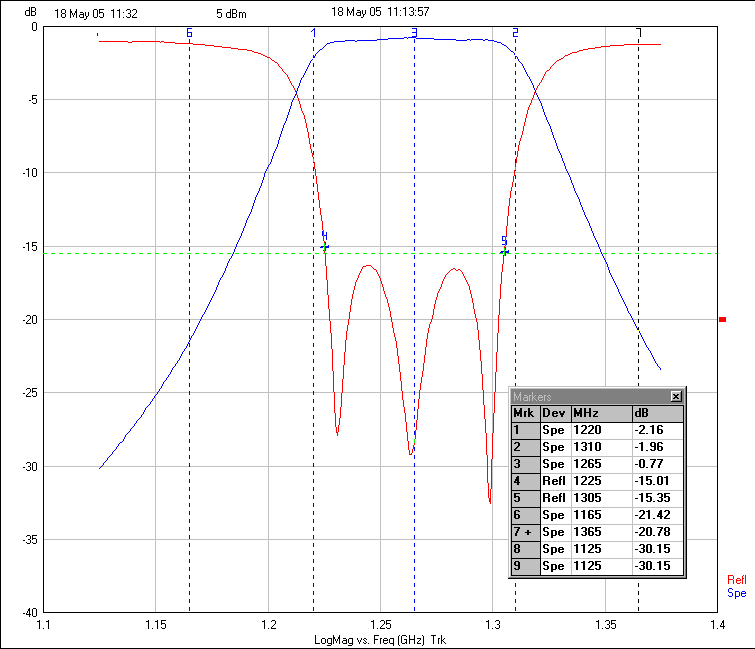
Task: Select row 1 in the Markers table
Action: pyautogui.click(x=597, y=430)
